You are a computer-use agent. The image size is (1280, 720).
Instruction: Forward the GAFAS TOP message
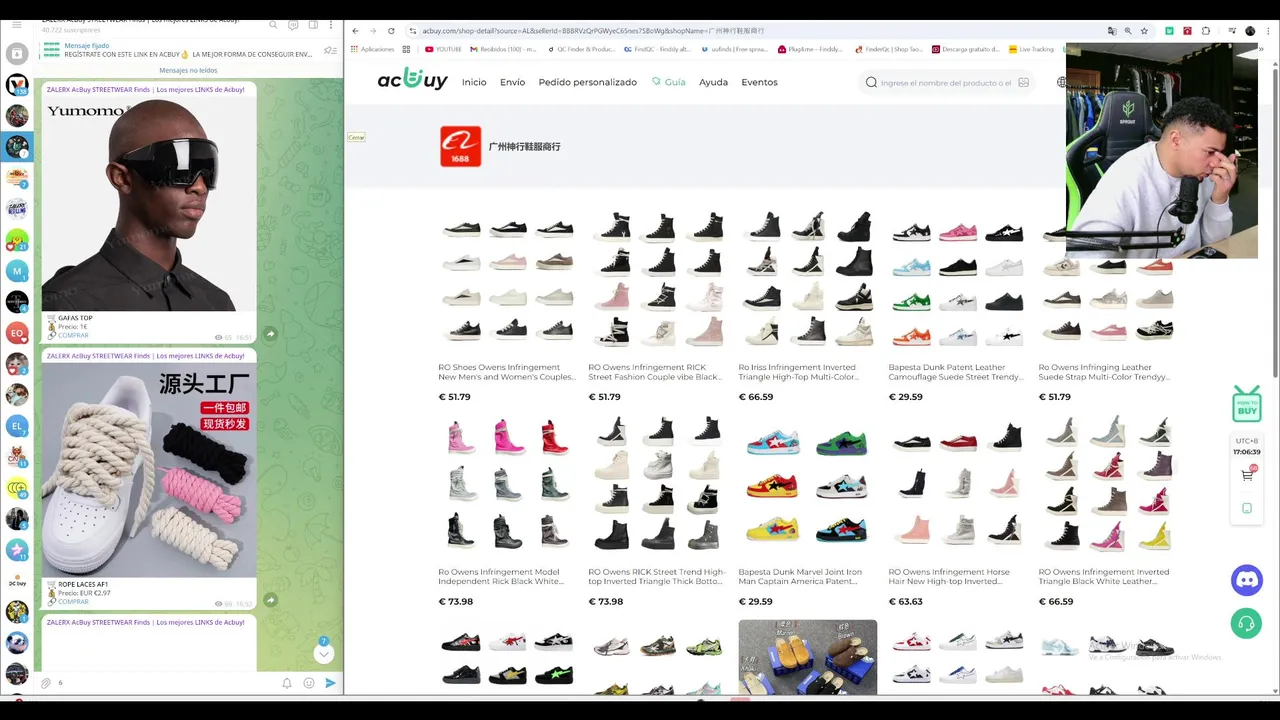pyautogui.click(x=270, y=334)
